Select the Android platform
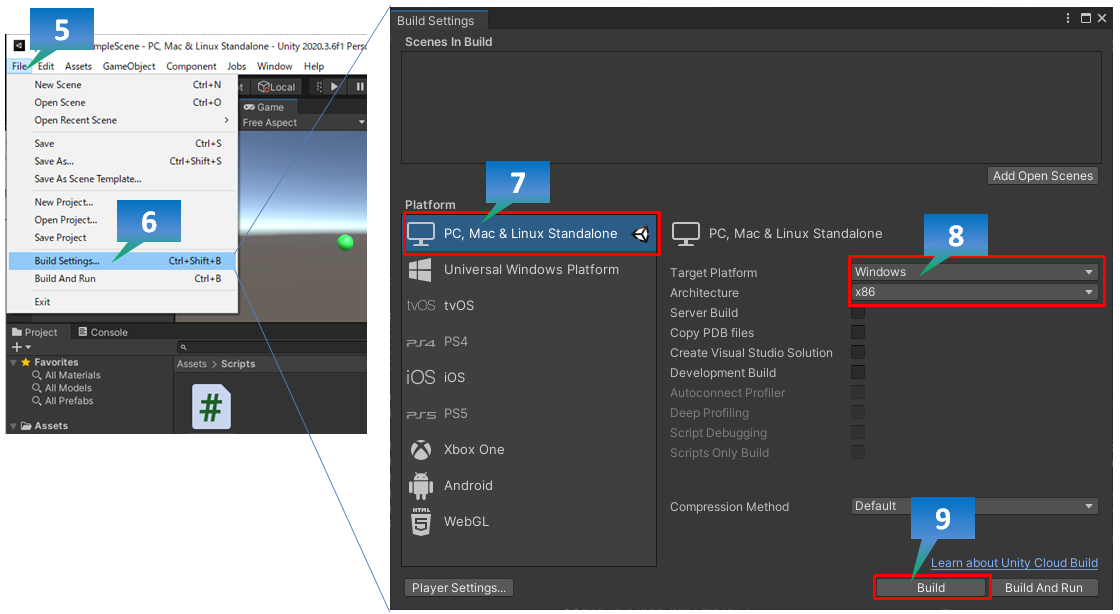Screen dimensions: 1120x614 tap(529, 486)
